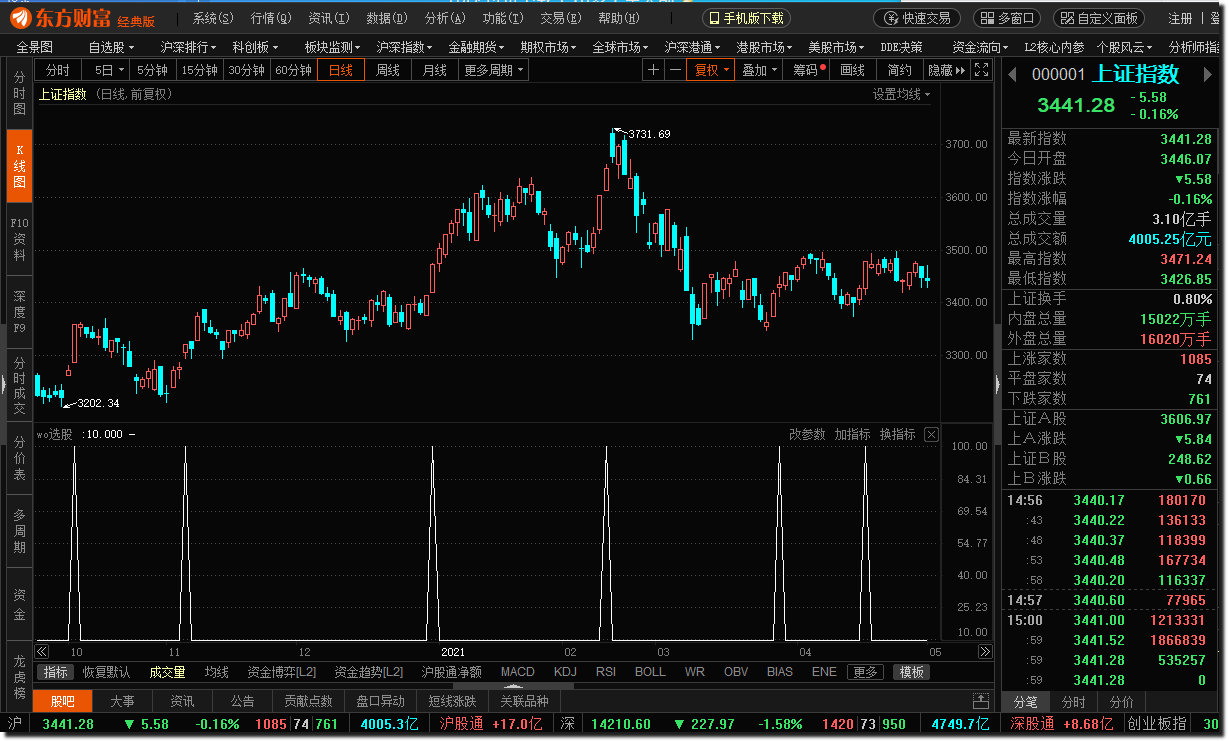The width and height of the screenshot is (1229, 741).
Task: Open the 多窗口 multi-window layout
Action: coord(1008,18)
